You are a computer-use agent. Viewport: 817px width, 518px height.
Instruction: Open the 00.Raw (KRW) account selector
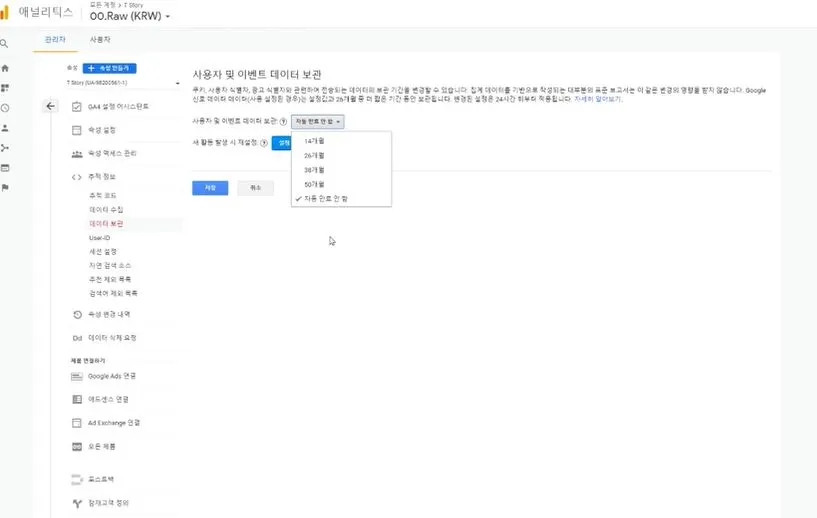tap(130, 16)
